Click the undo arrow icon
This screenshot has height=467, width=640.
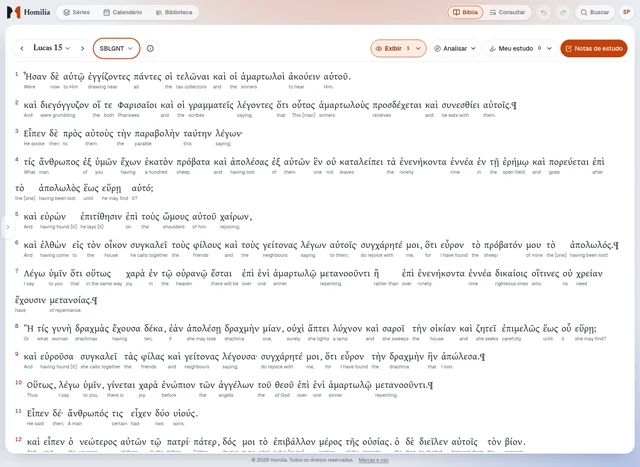tap(544, 12)
